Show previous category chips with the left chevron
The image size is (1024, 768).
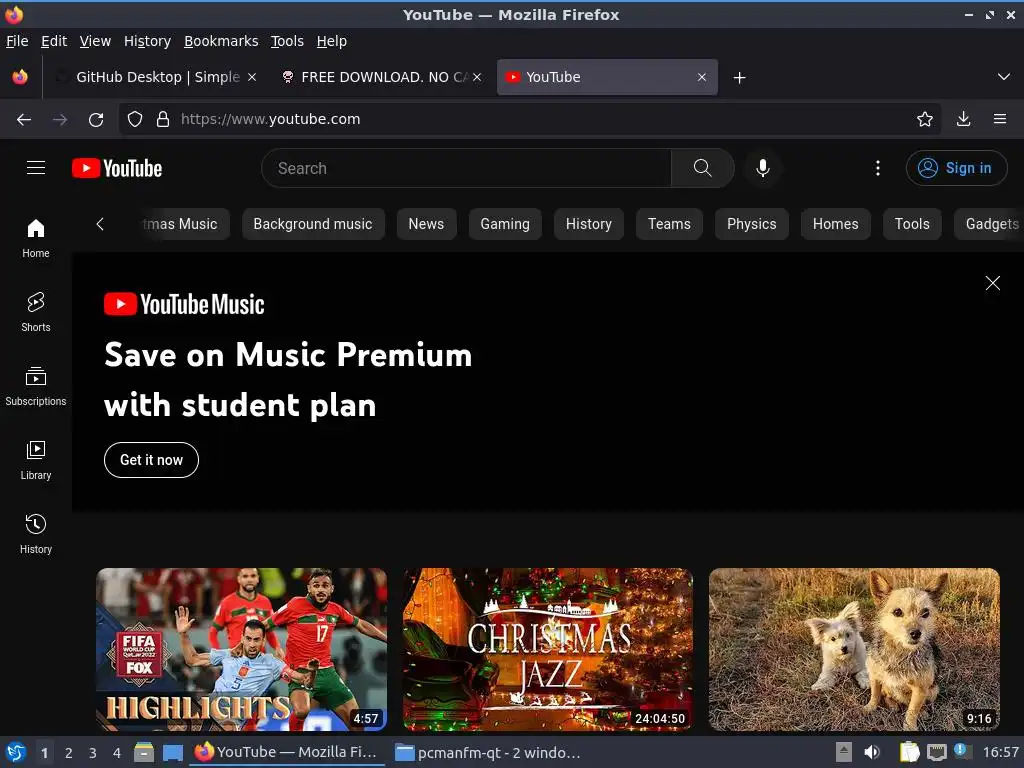tap(100, 224)
